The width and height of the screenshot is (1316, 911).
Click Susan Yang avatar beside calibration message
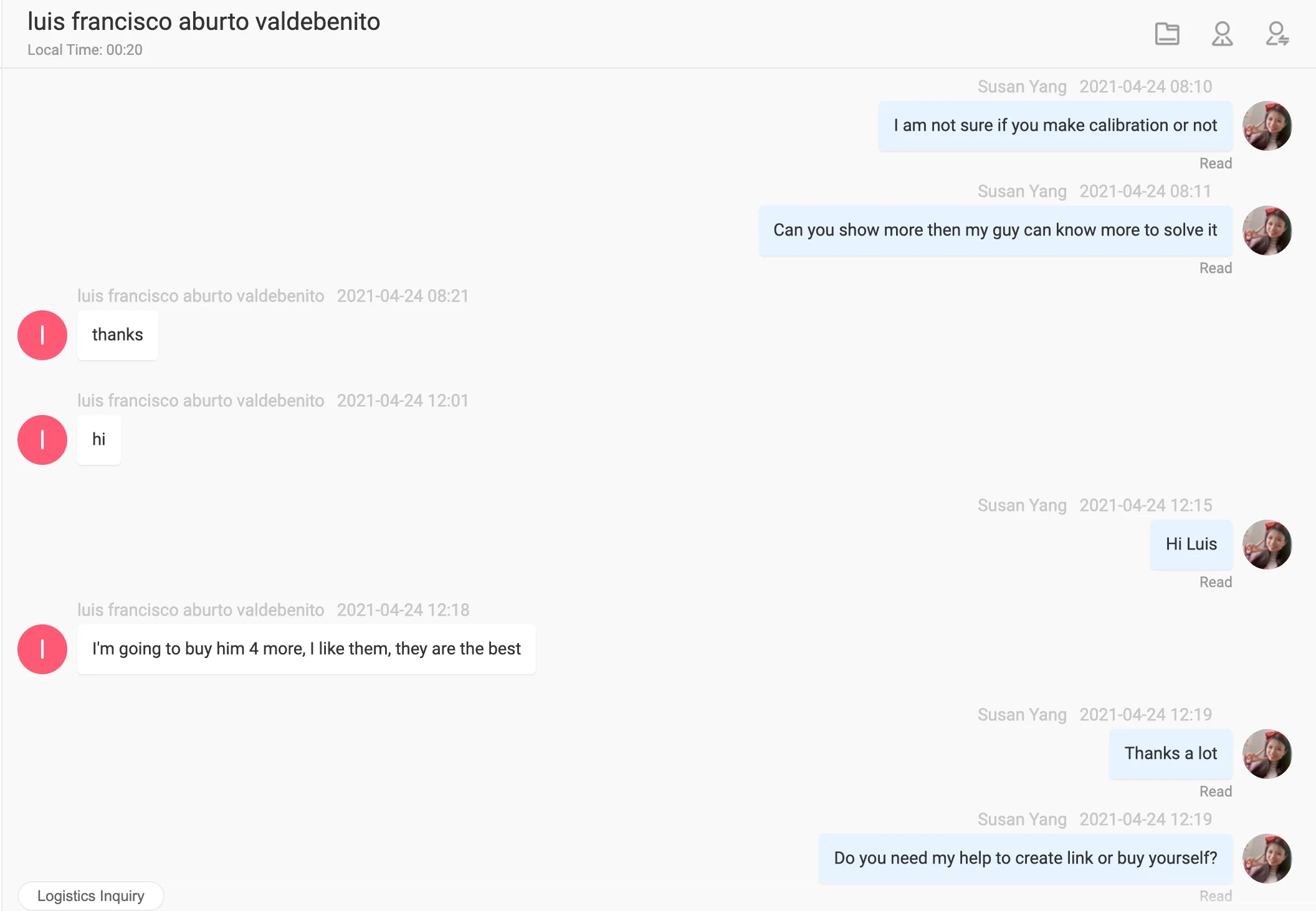click(x=1267, y=126)
